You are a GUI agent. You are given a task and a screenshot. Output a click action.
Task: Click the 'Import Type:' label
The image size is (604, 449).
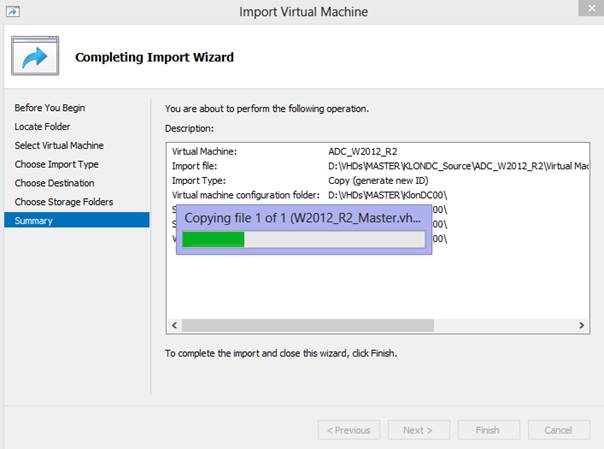pos(199,181)
